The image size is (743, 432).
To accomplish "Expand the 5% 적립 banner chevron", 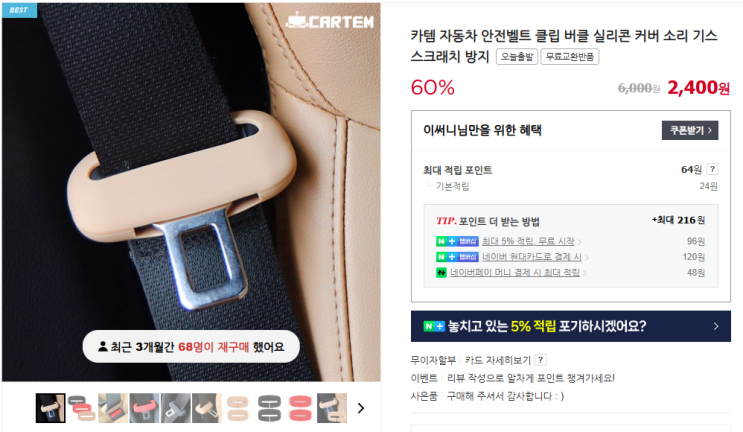I will (716, 326).
